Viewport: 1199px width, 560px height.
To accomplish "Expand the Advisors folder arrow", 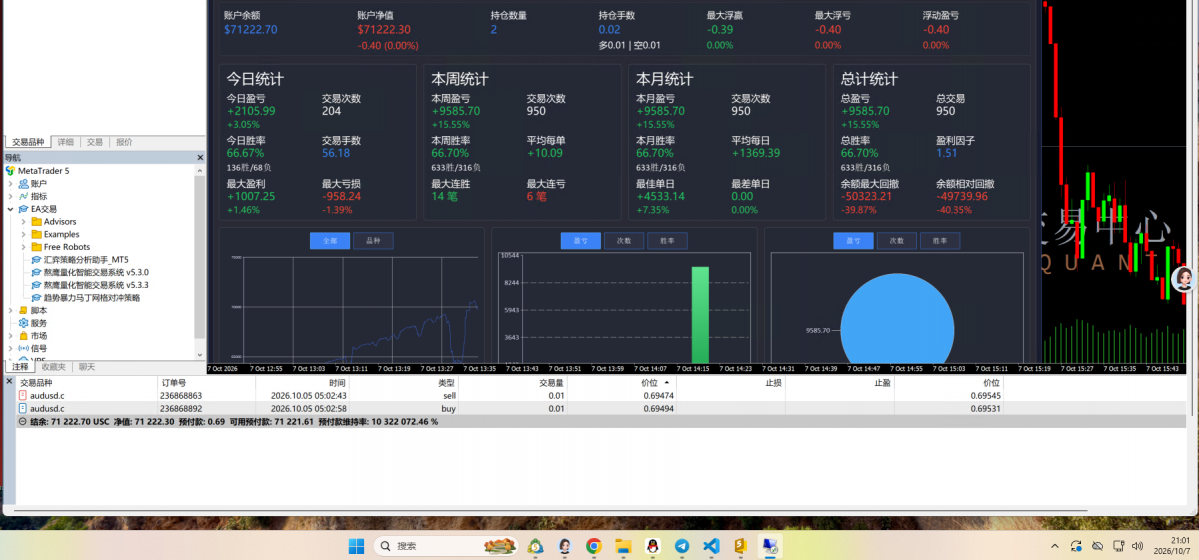I will tap(24, 222).
